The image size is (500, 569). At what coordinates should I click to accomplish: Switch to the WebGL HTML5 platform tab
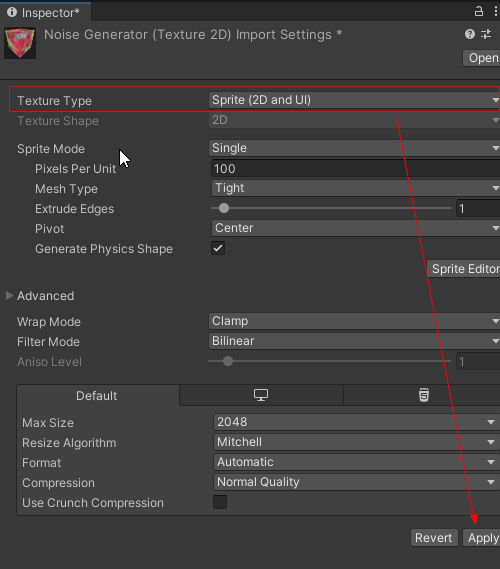coord(424,395)
